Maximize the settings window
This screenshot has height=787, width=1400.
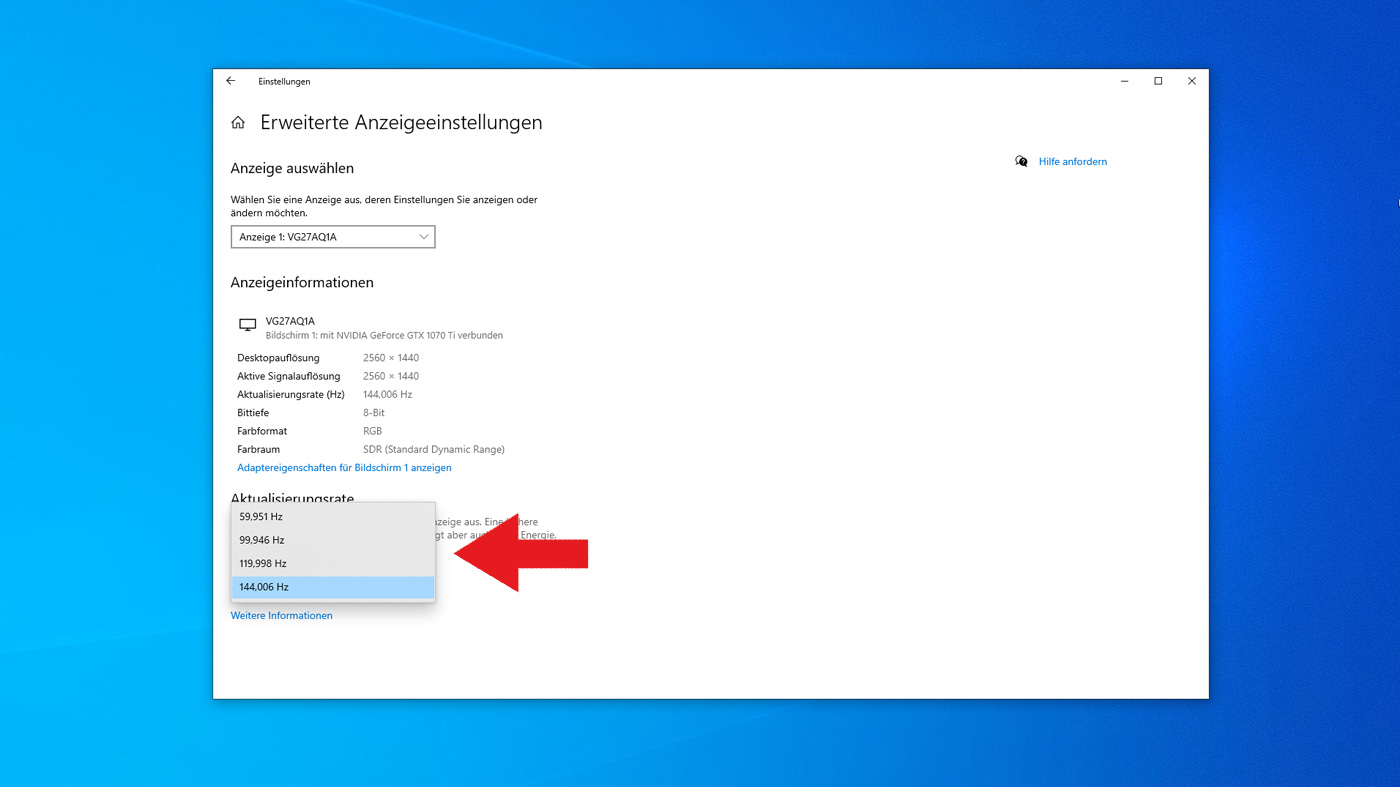pyautogui.click(x=1157, y=80)
